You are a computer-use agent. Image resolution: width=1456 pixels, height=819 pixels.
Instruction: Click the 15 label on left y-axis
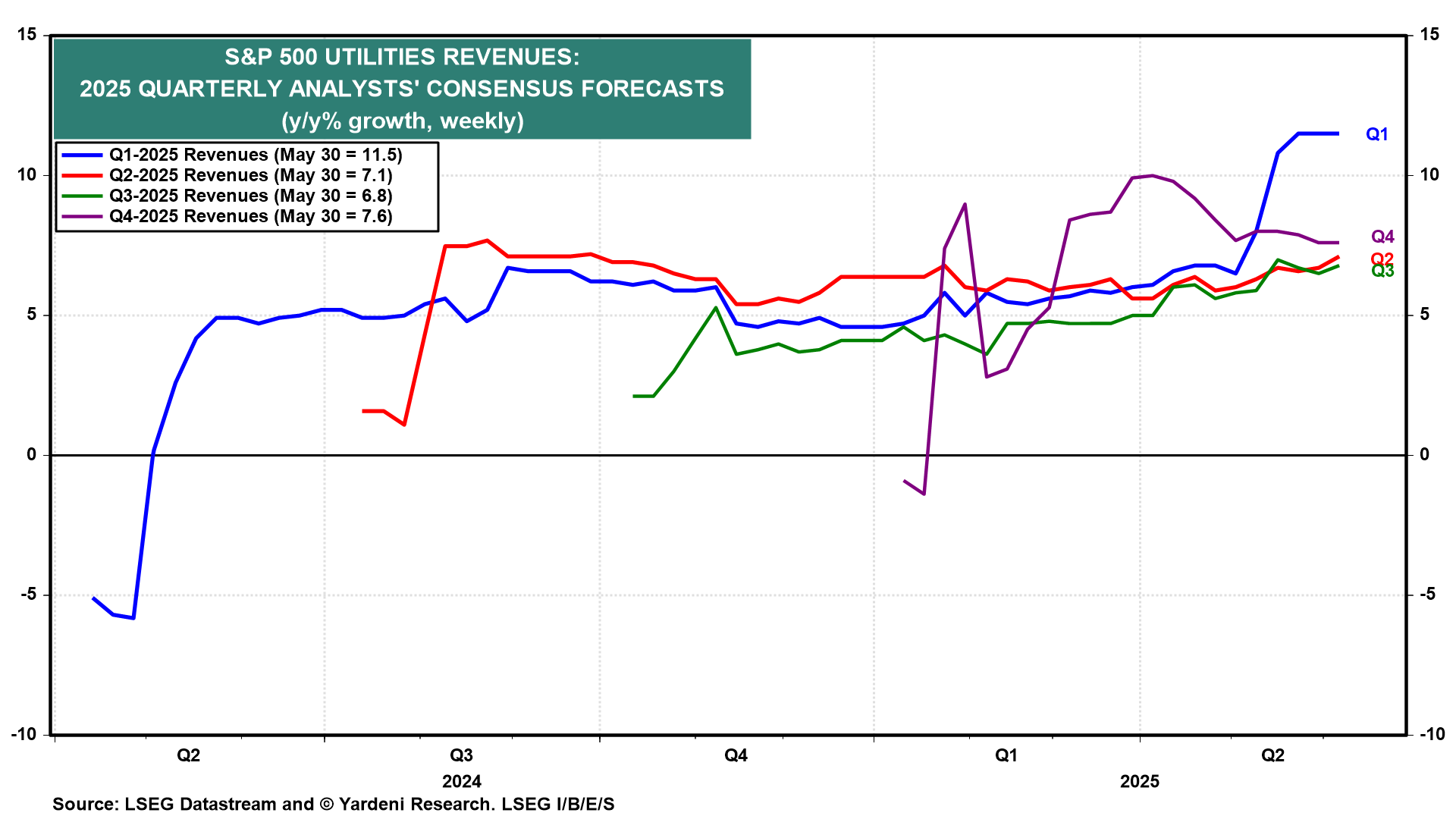pos(27,34)
